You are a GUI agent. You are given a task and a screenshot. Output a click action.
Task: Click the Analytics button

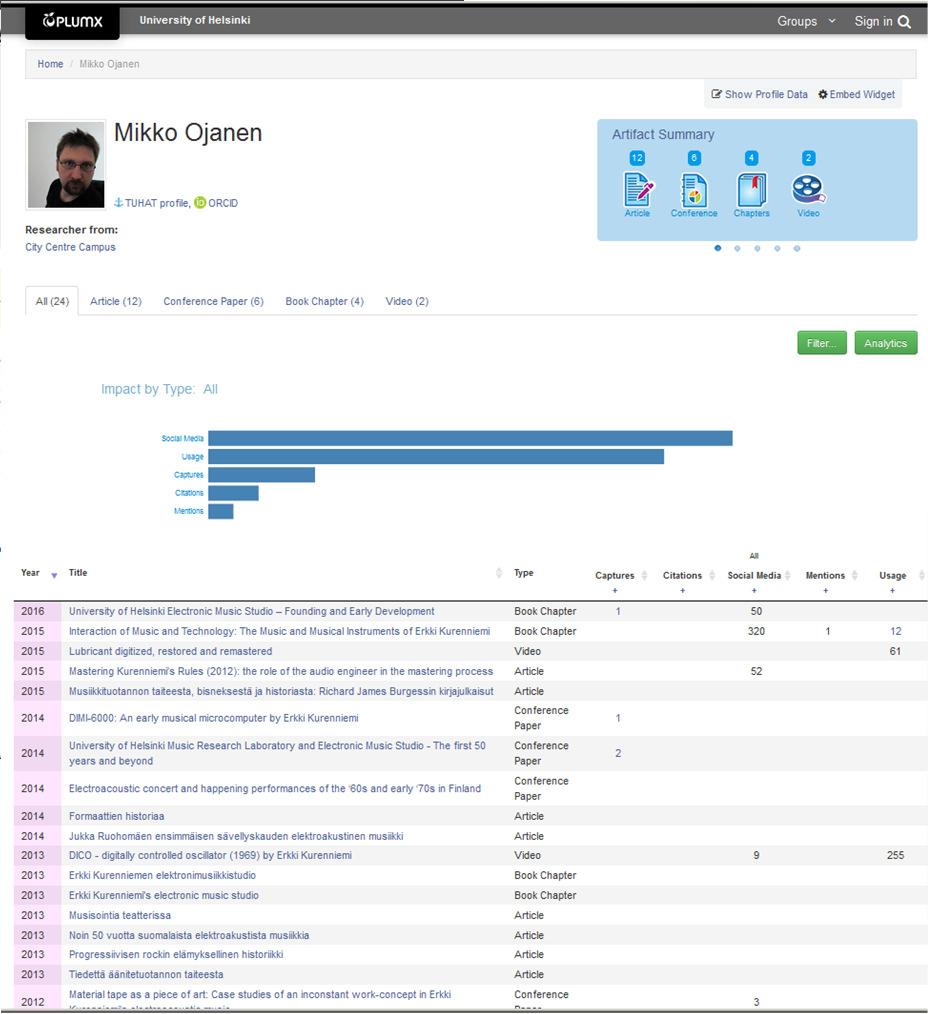[x=885, y=343]
